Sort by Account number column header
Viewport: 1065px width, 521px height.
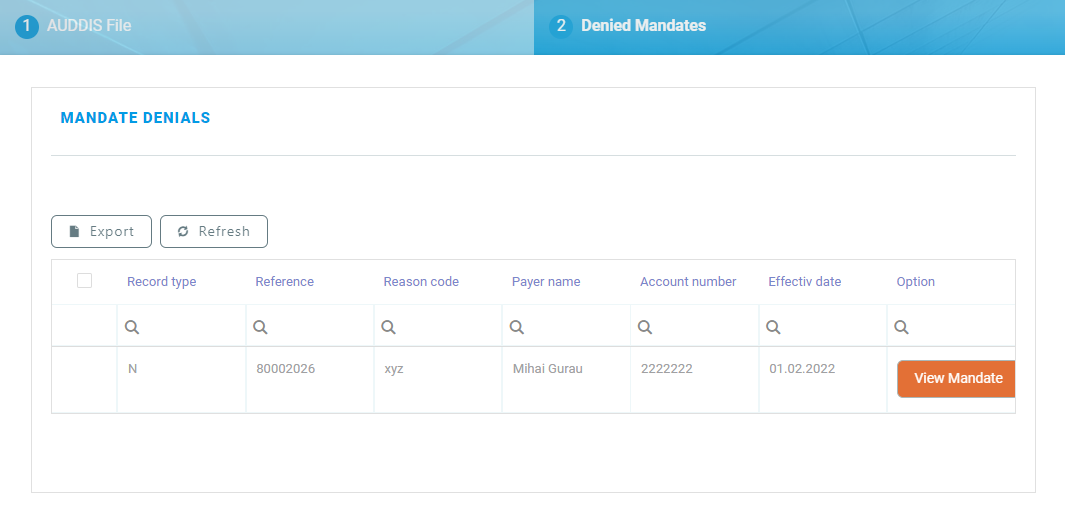pos(688,282)
